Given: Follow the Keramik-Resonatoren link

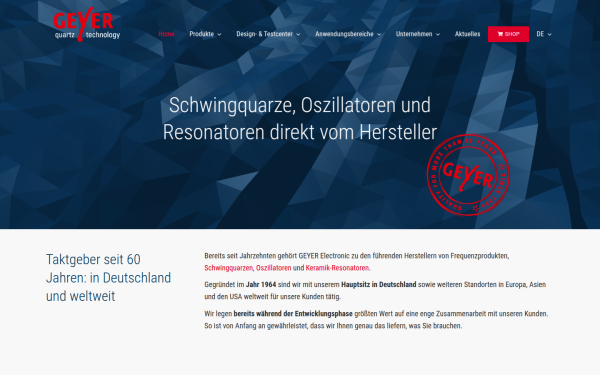Looking at the screenshot, I should click(337, 268).
